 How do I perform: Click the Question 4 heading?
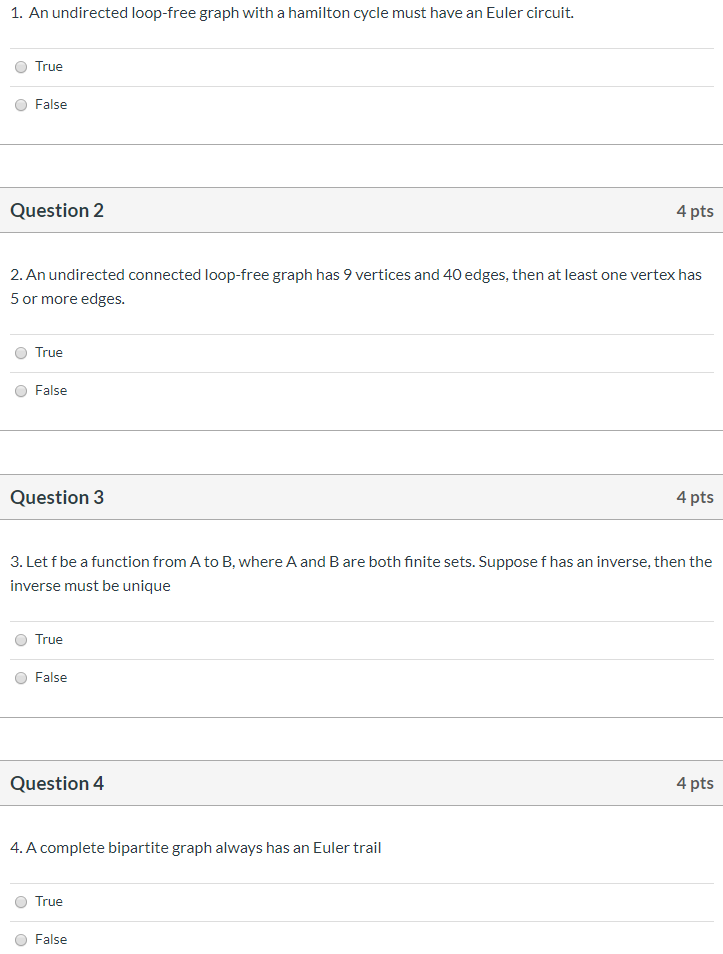pyautogui.click(x=57, y=784)
